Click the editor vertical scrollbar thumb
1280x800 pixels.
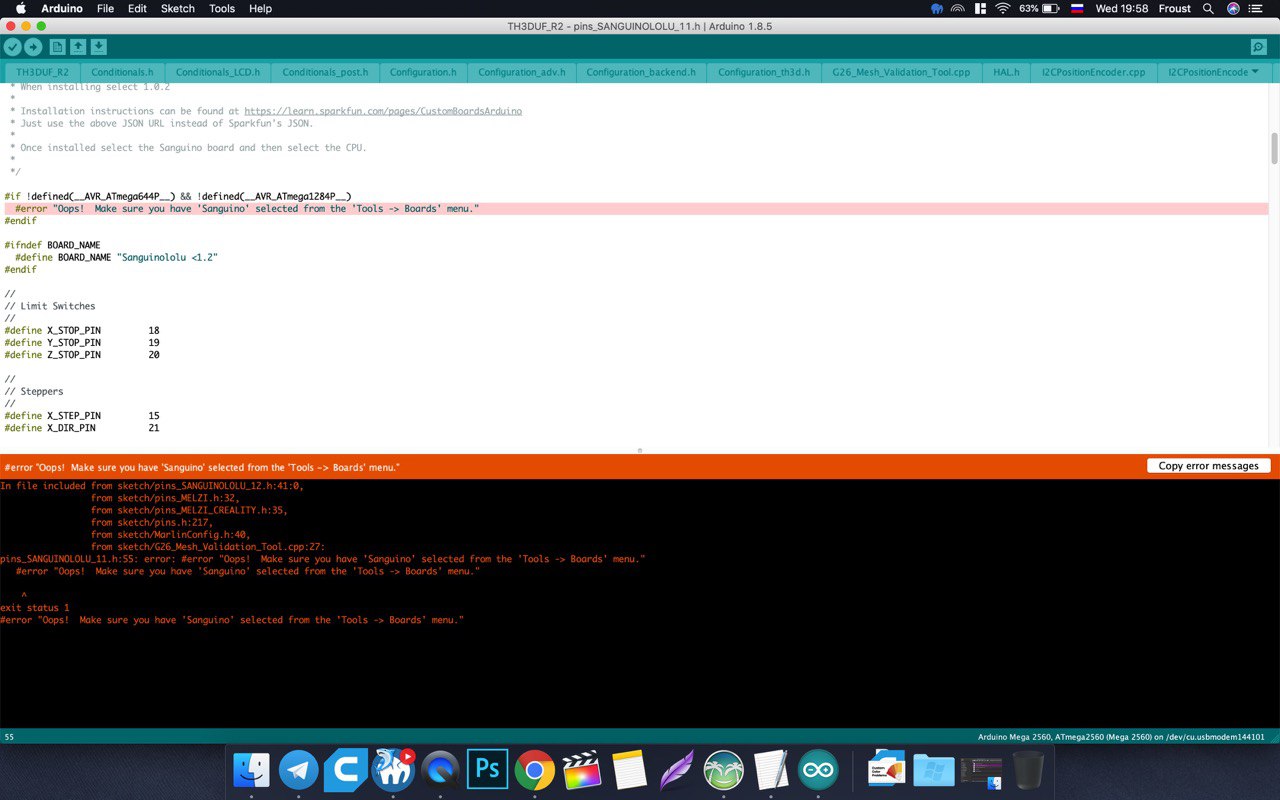pos(1274,148)
